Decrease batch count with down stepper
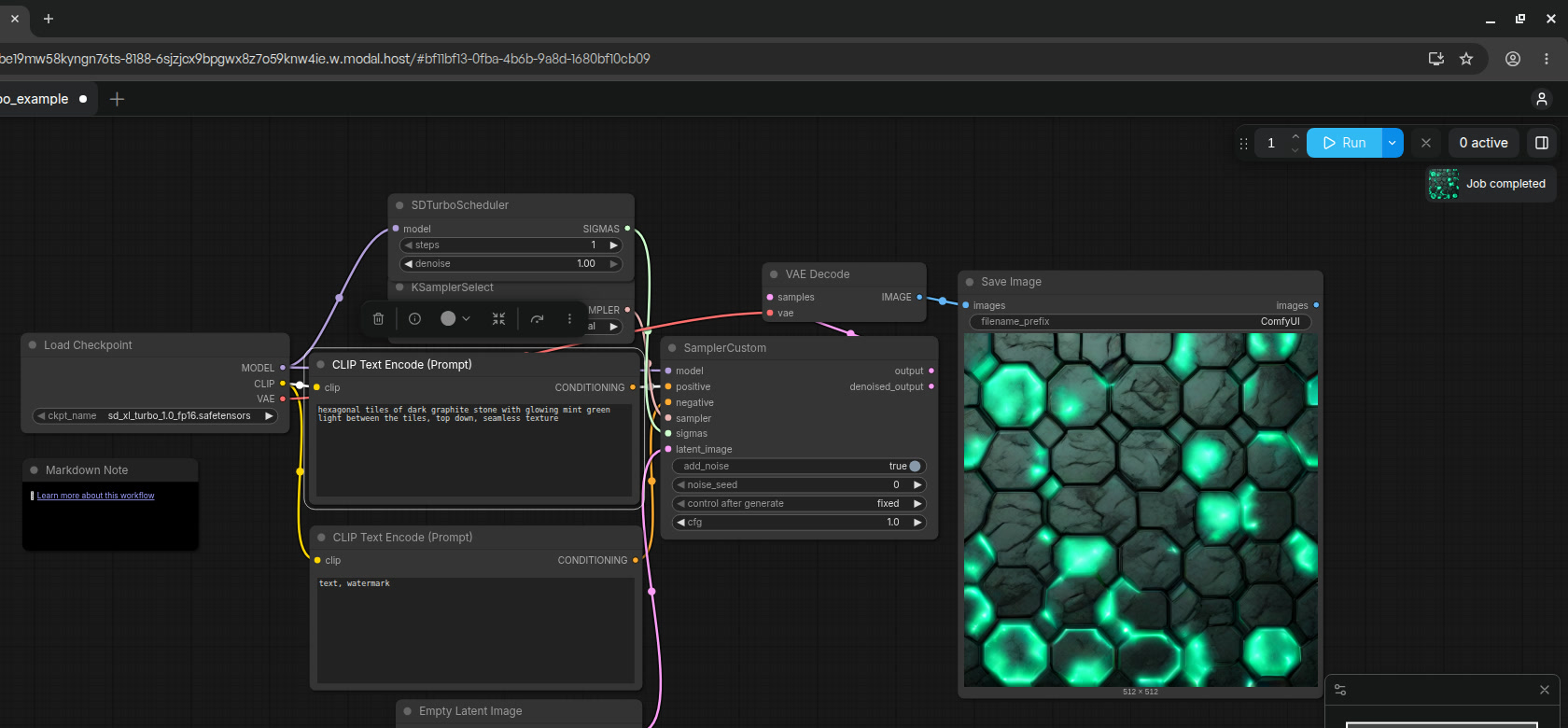The height and width of the screenshot is (728, 1568). tap(1295, 149)
